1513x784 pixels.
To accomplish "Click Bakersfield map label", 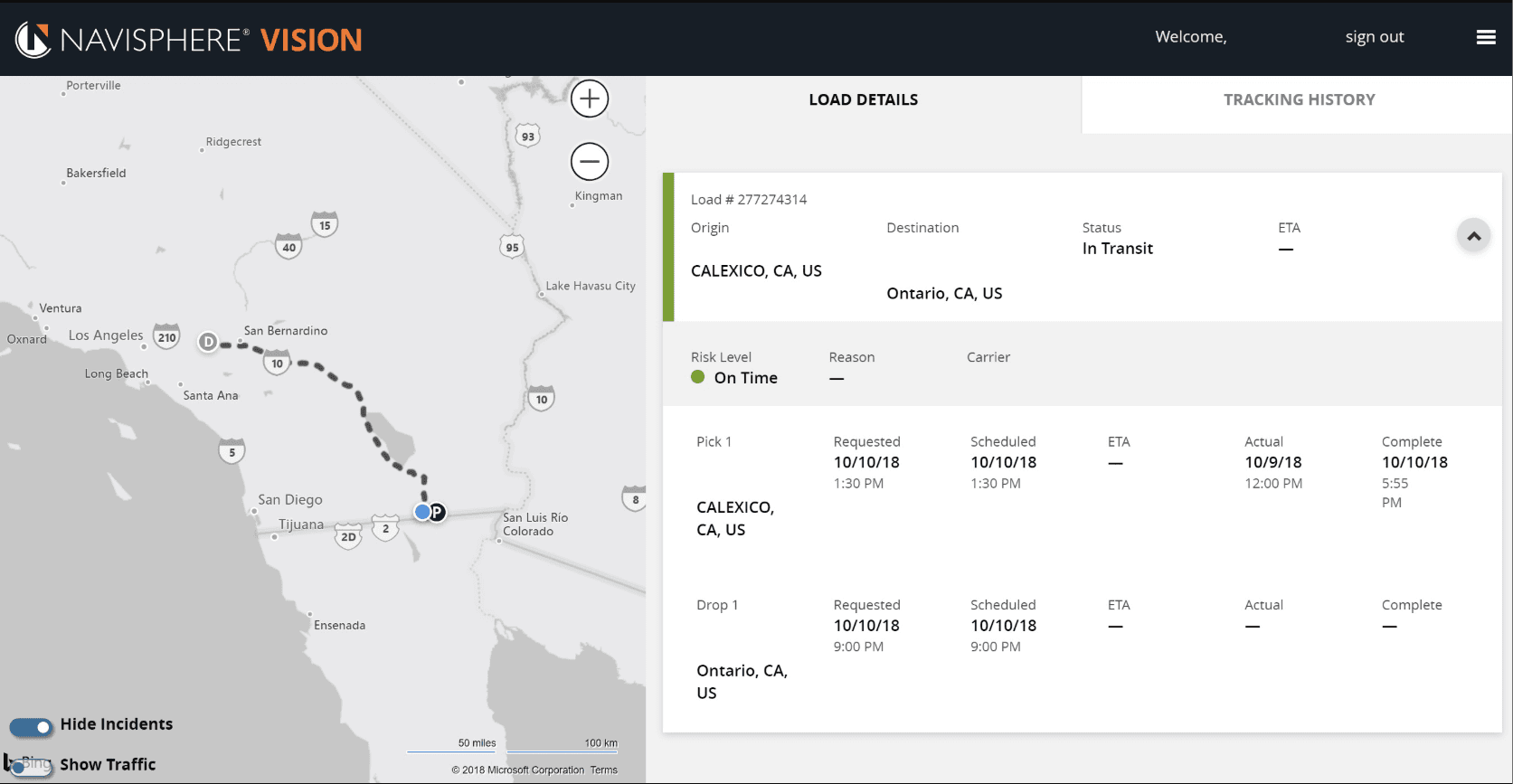I will (x=96, y=173).
